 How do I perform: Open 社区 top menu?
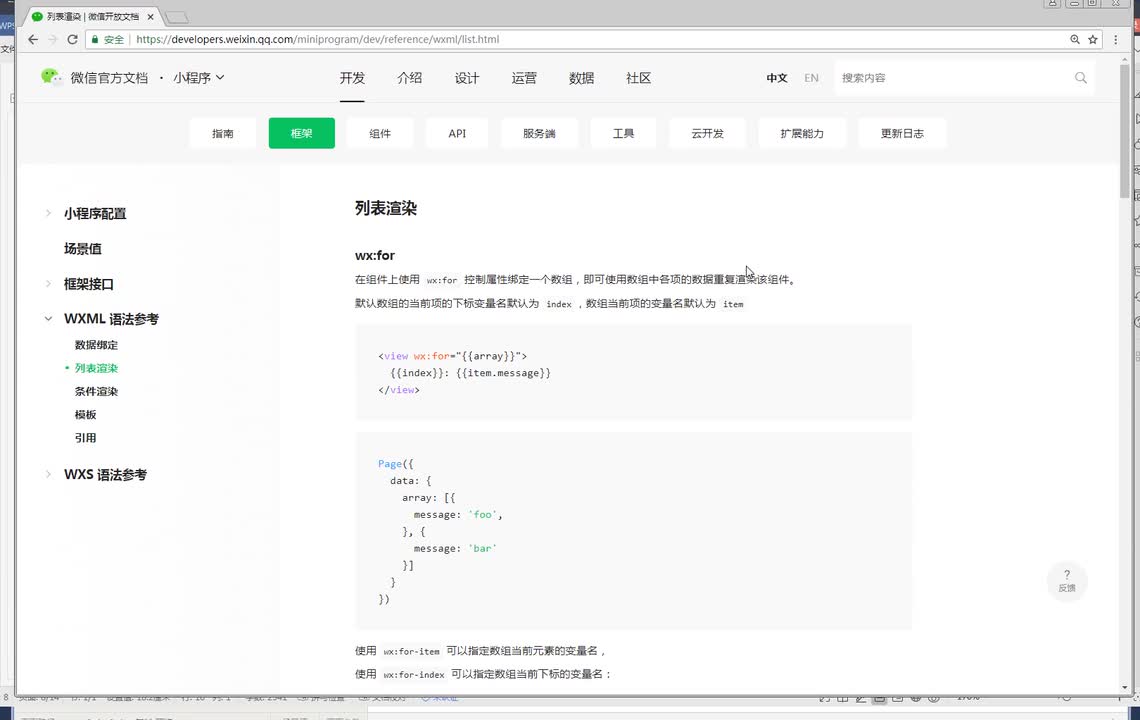click(638, 78)
